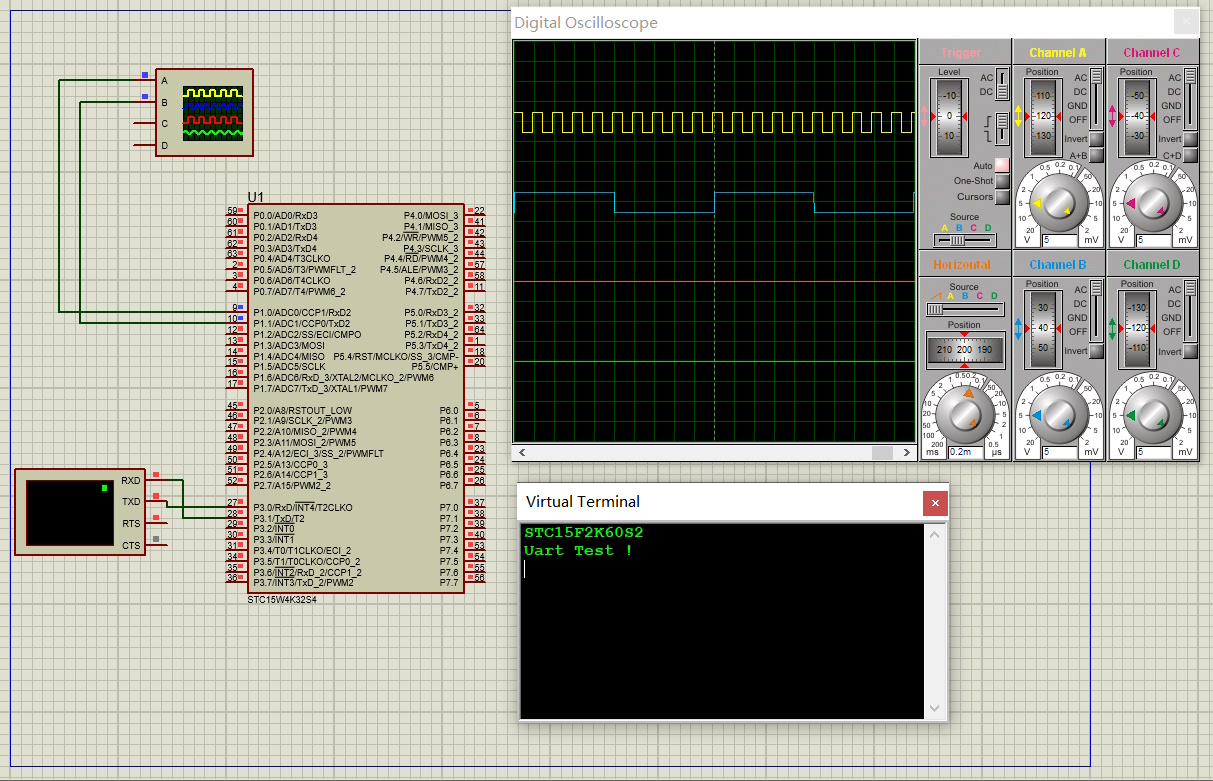Click Channel A voltage value field

(x=1059, y=240)
